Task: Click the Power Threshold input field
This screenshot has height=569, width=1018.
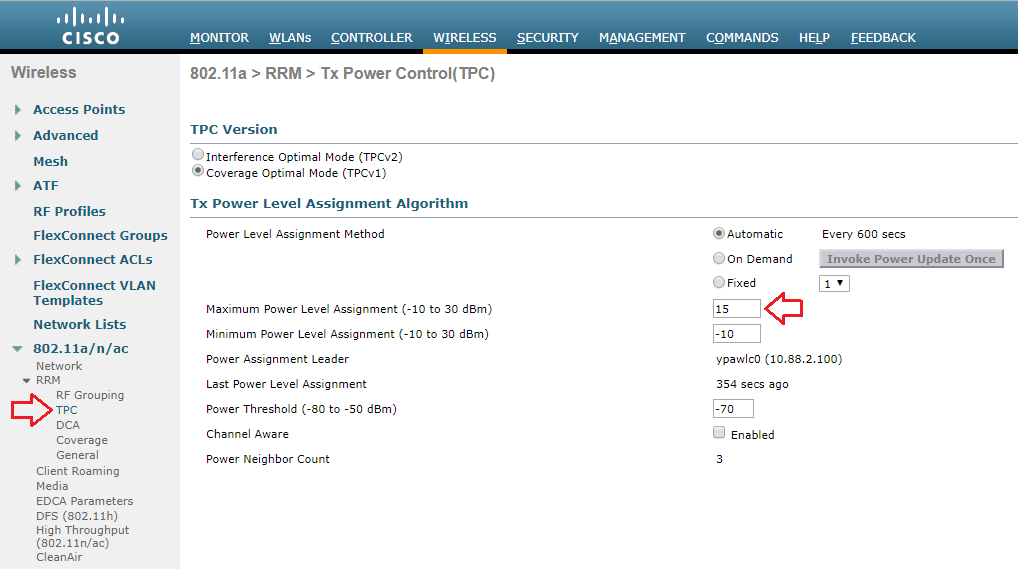Action: coord(733,409)
